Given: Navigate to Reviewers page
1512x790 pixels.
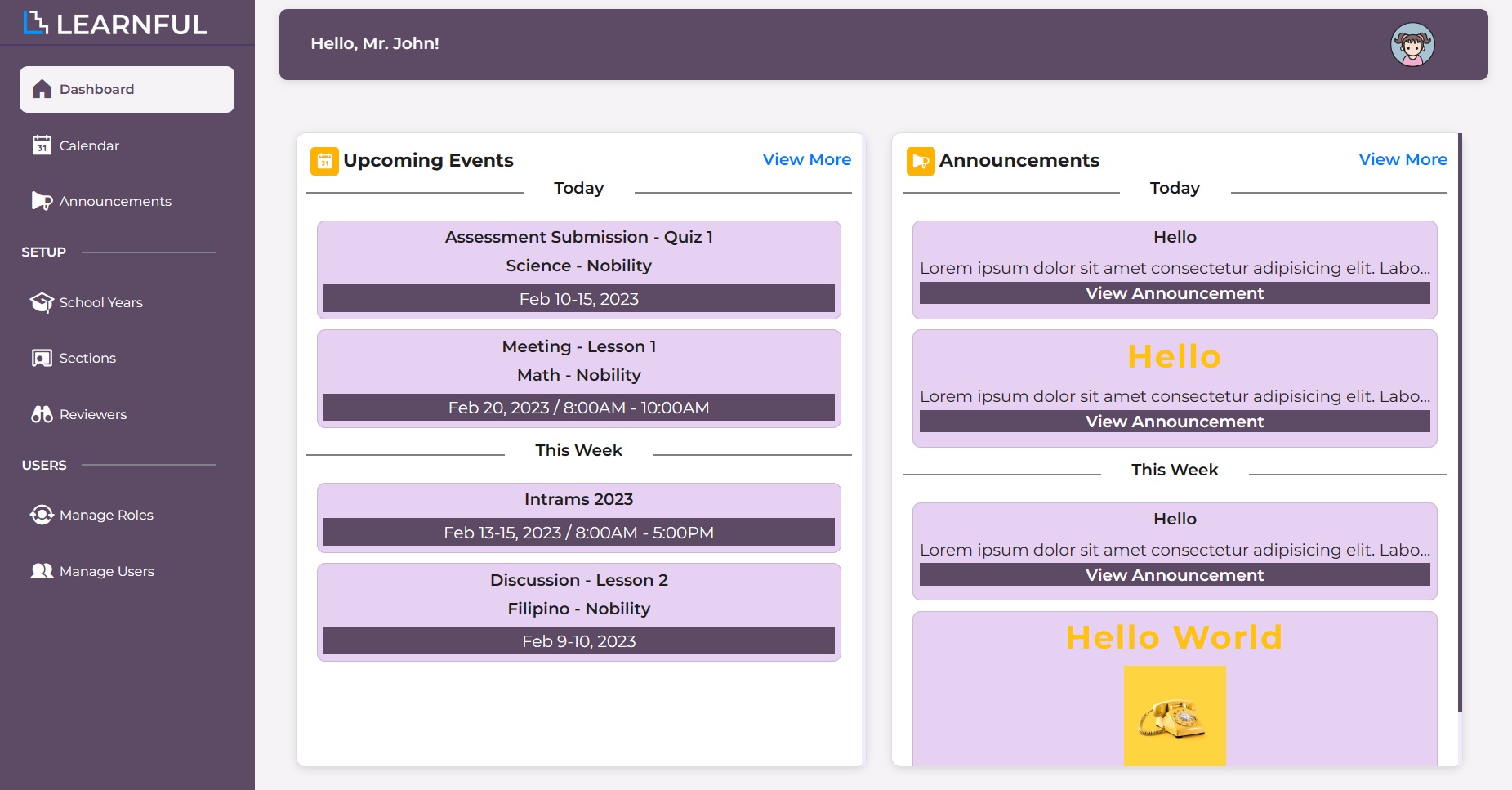Looking at the screenshot, I should click(127, 414).
